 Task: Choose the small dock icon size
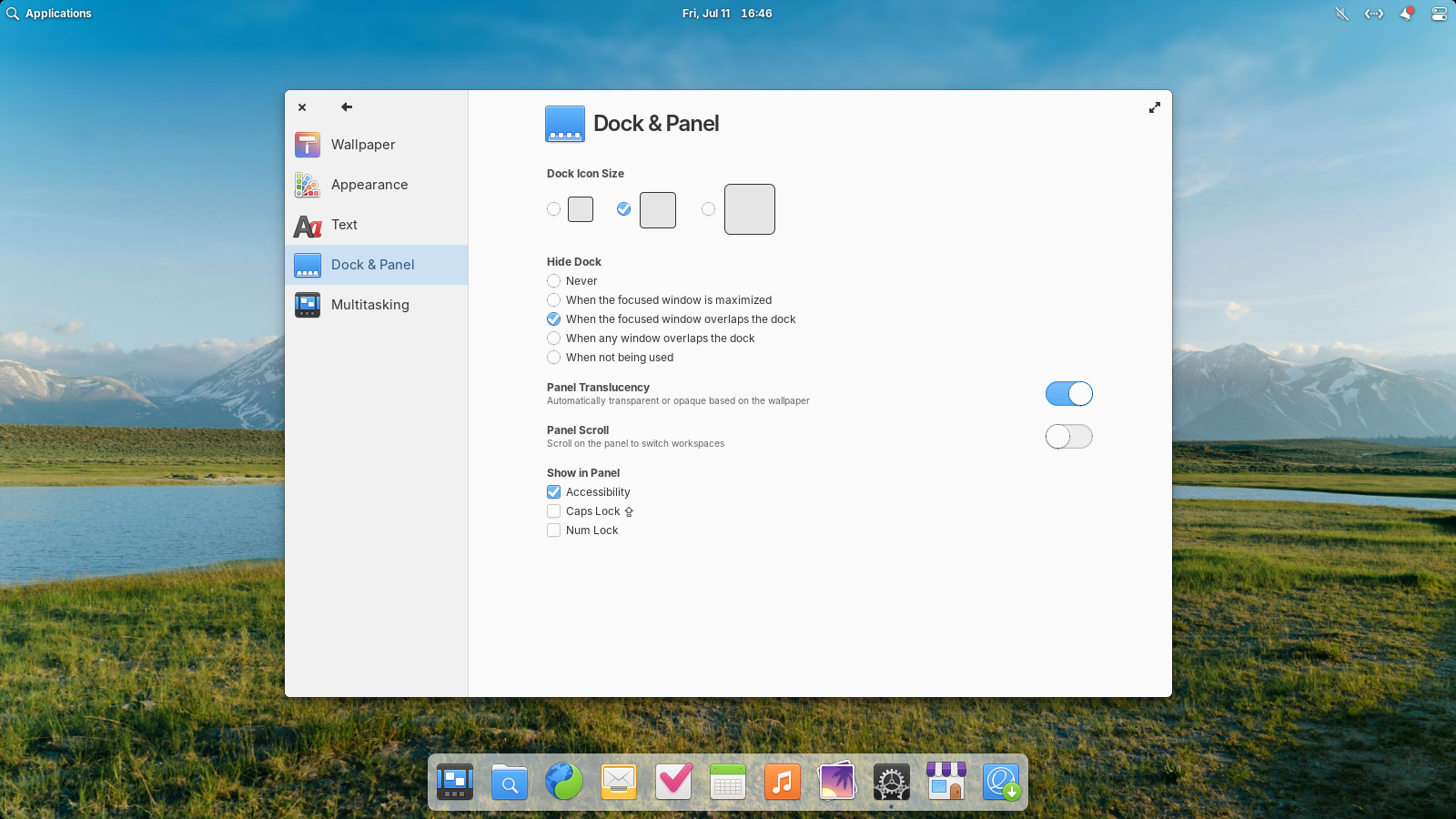[x=553, y=209]
